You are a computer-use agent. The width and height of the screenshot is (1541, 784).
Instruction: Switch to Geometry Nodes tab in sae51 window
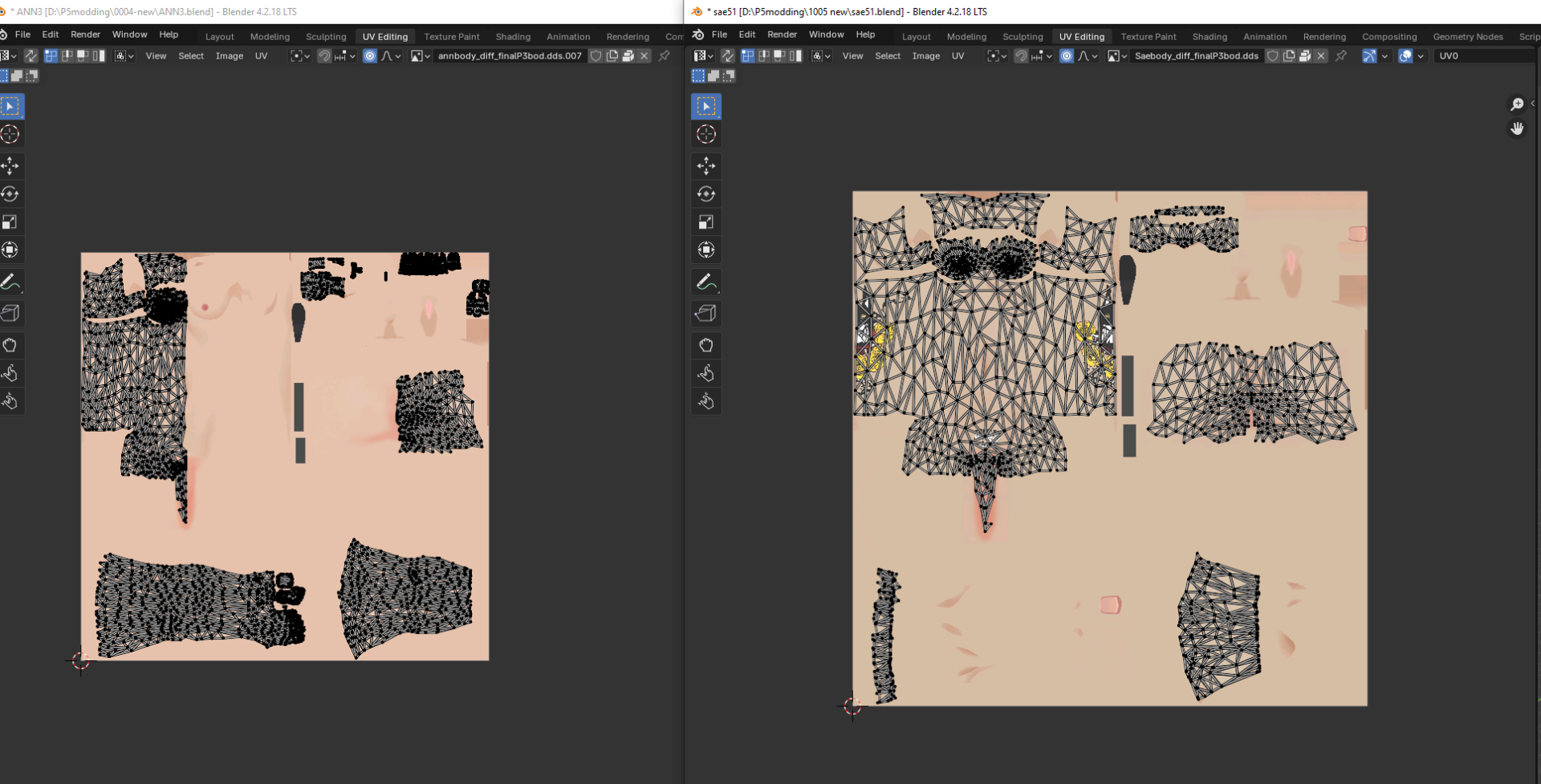[1467, 37]
